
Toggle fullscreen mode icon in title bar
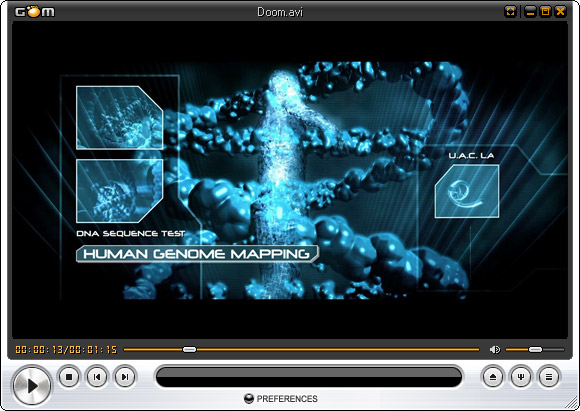(x=510, y=12)
